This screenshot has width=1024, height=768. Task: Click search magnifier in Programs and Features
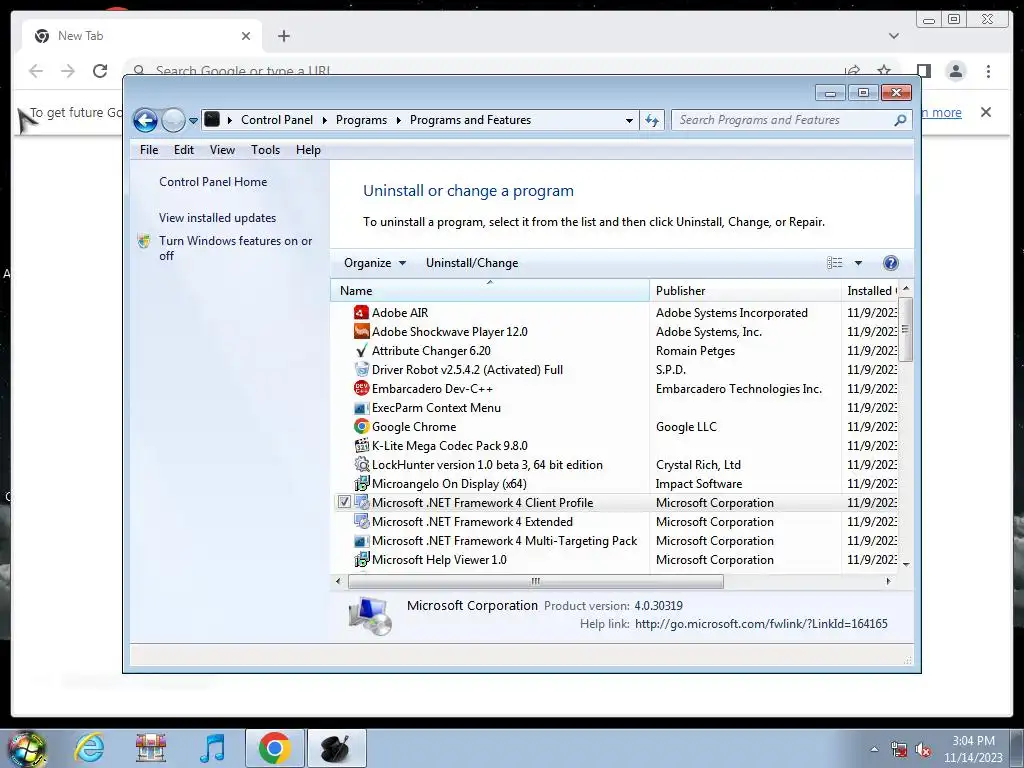point(900,120)
